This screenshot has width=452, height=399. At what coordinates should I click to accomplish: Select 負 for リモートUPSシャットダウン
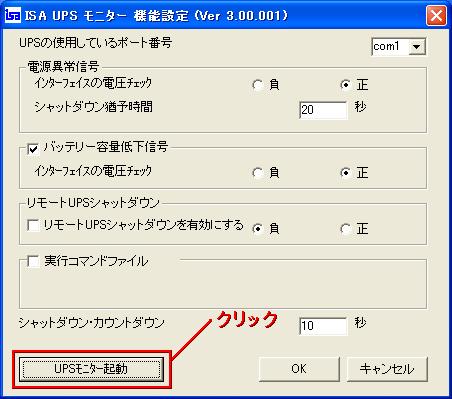tap(258, 229)
